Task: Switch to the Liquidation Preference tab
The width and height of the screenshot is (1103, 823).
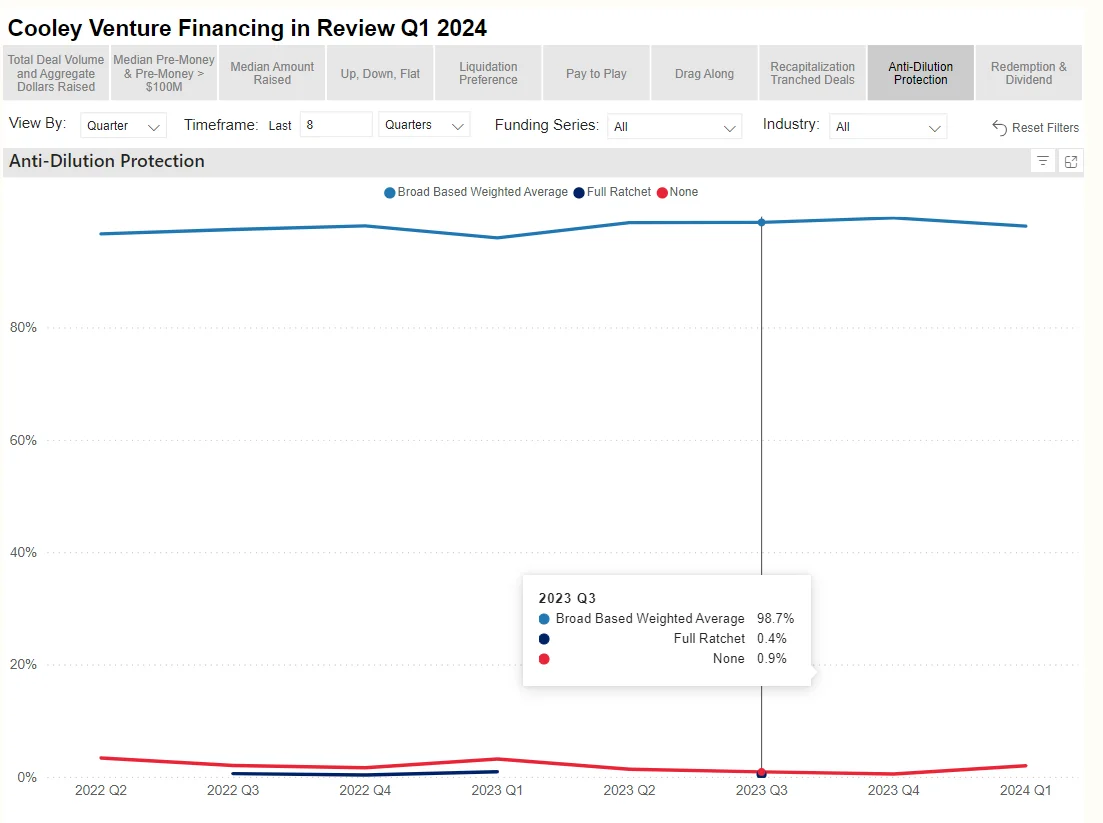Action: point(488,73)
